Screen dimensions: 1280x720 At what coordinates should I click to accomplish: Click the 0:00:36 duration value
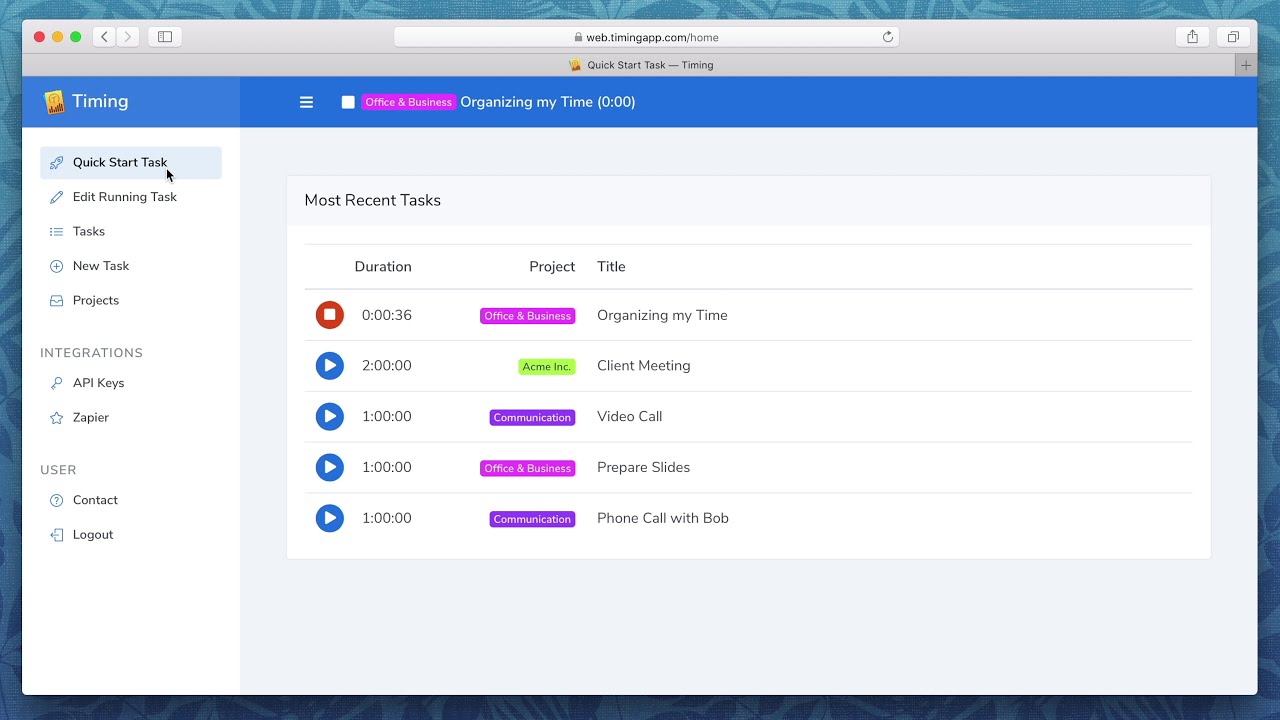click(x=387, y=315)
